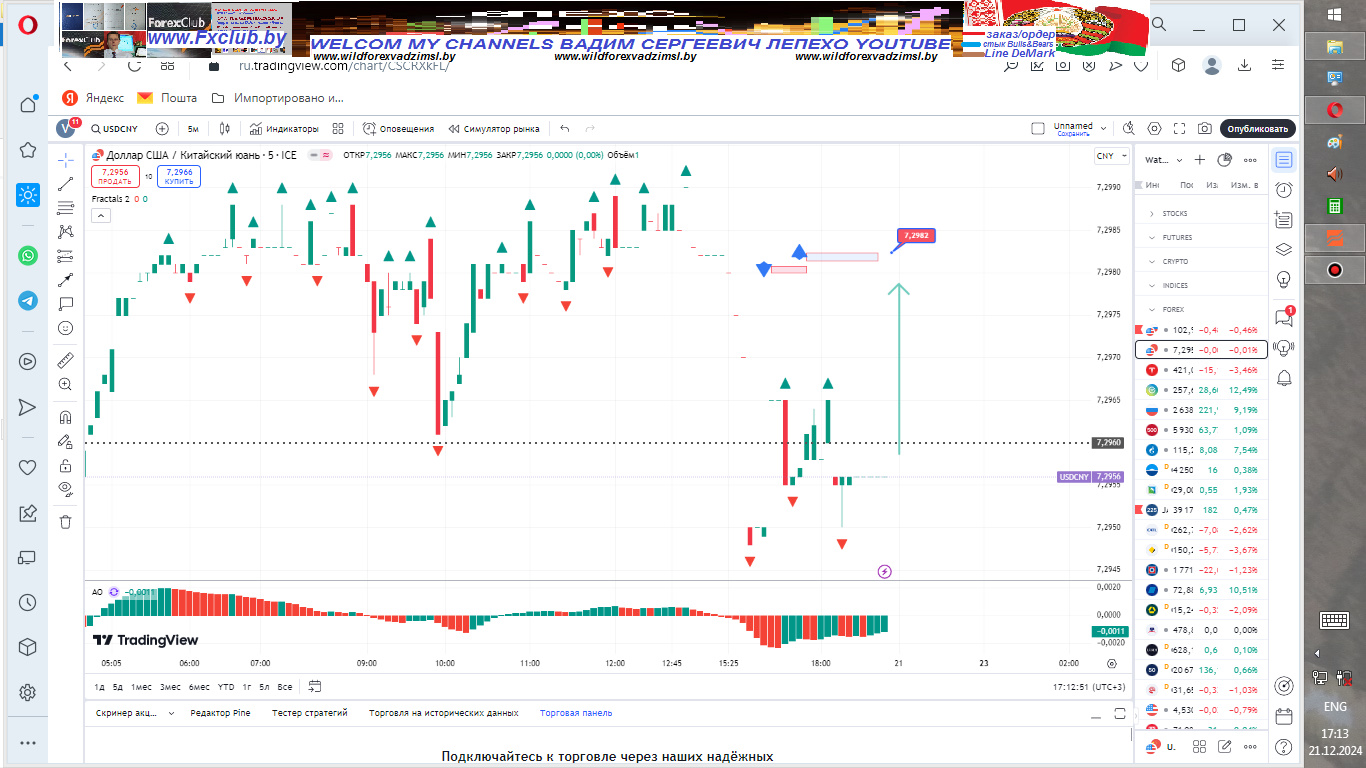The image size is (1366, 768).
Task: Open the chats panel with notification badge
Action: pos(1284,318)
